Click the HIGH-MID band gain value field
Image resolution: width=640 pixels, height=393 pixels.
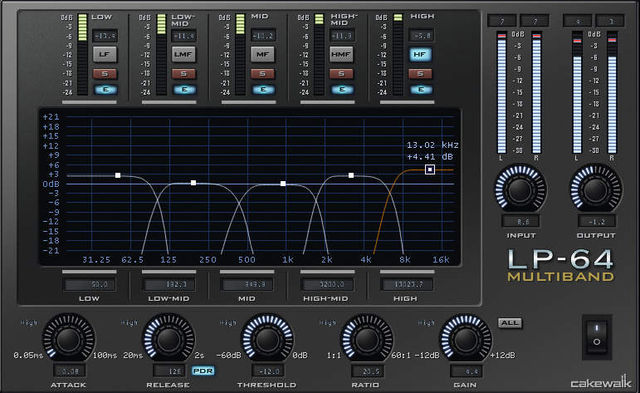pos(341,36)
